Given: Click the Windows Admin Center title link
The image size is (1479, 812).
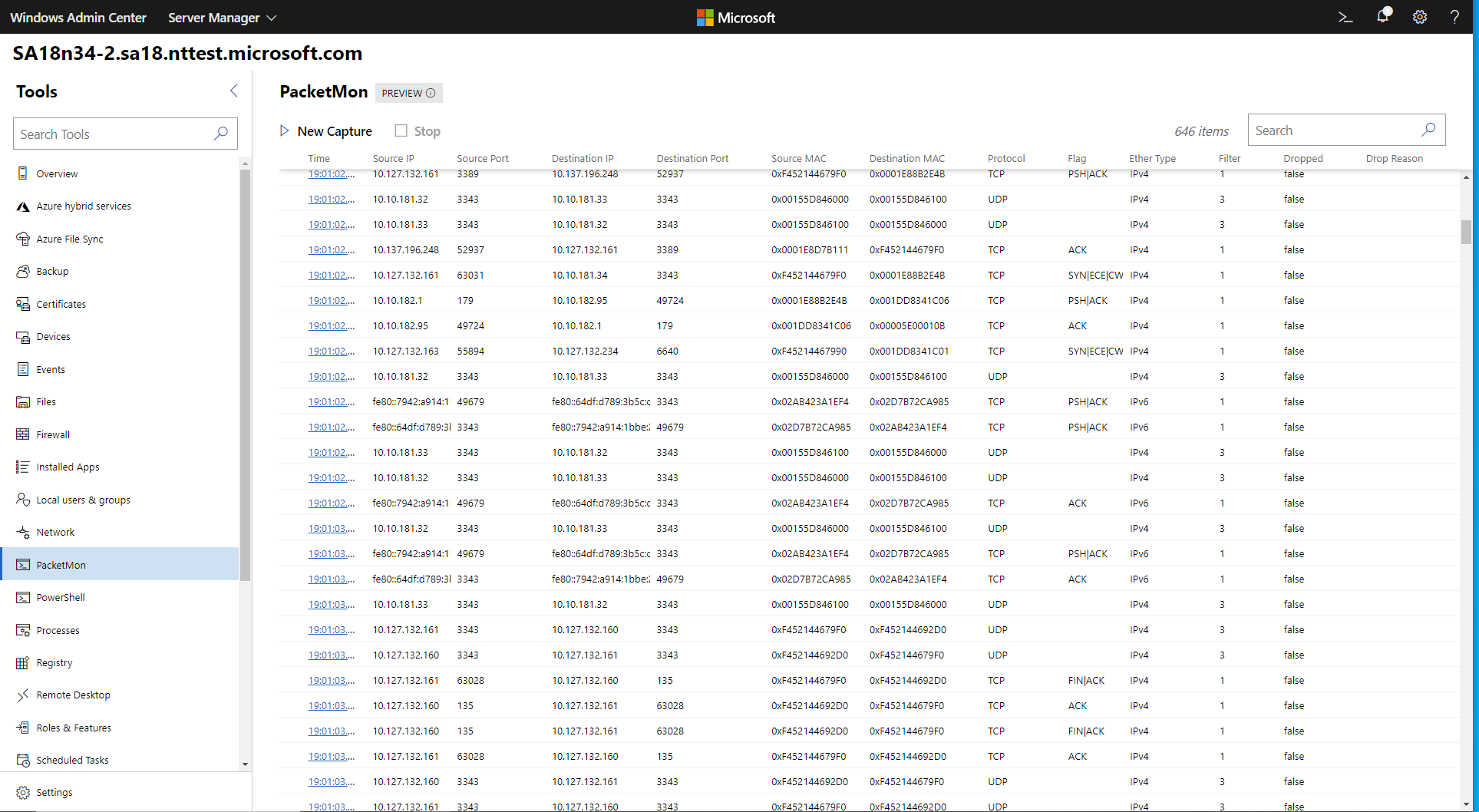Looking at the screenshot, I should click(78, 17).
